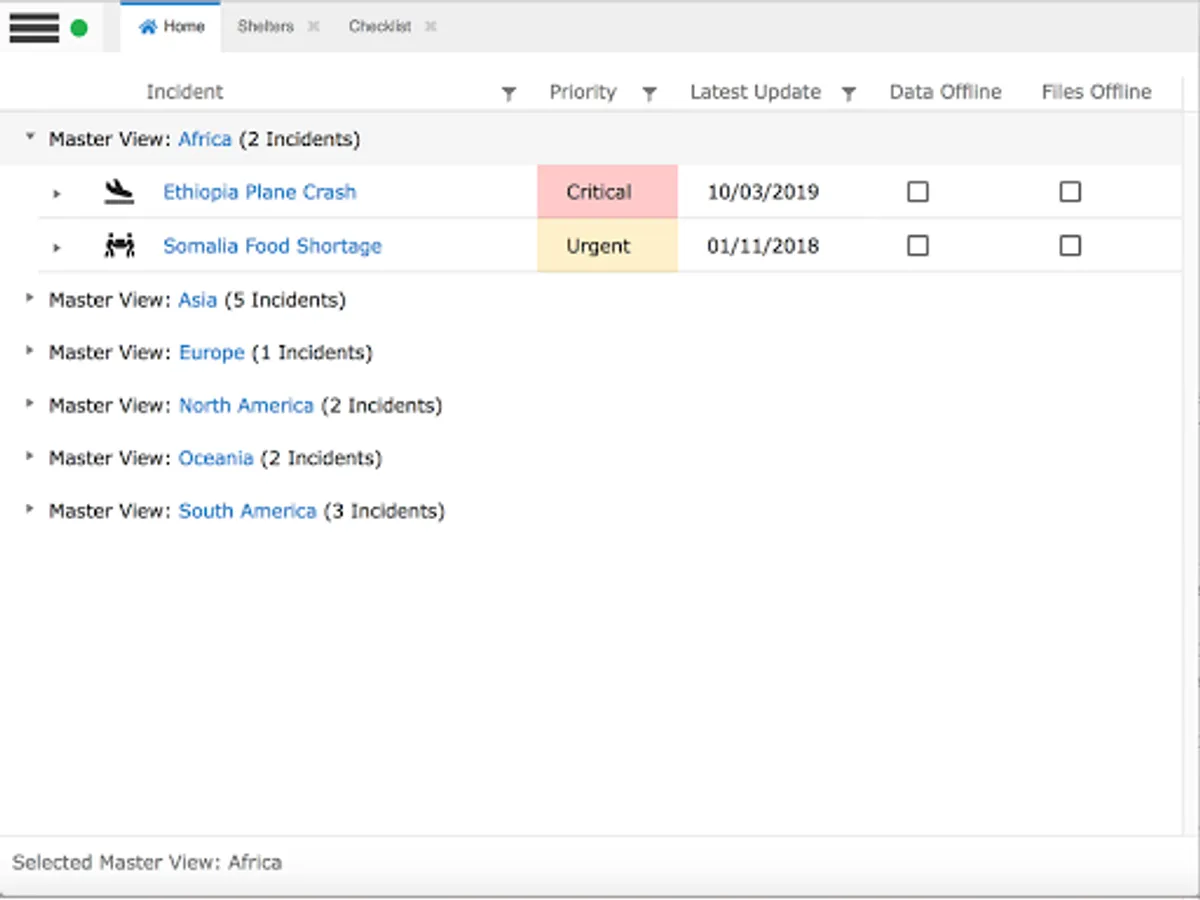Open the South America master view link

click(x=247, y=512)
